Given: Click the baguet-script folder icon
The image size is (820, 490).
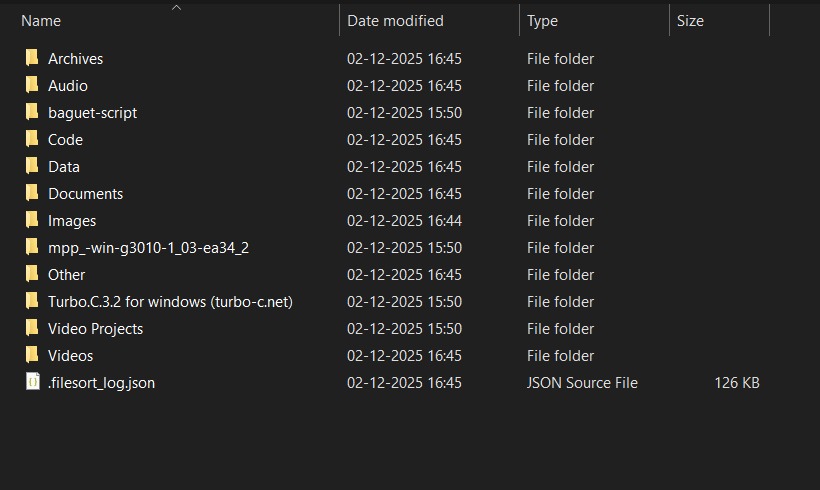Looking at the screenshot, I should pos(32,113).
